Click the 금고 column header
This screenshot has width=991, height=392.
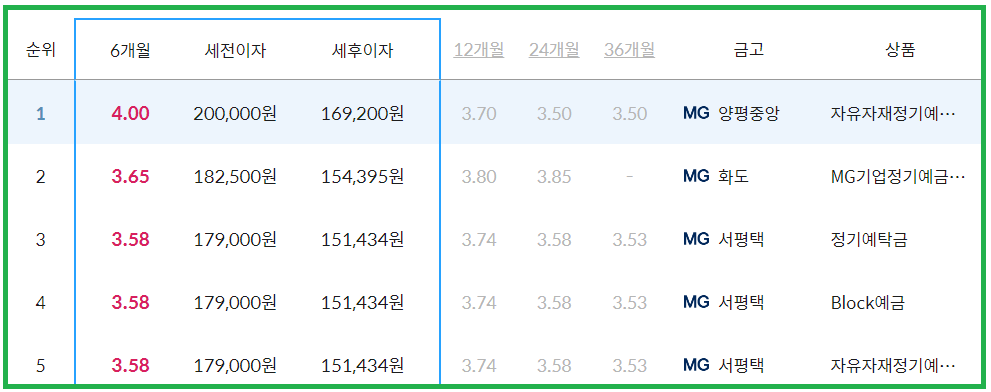tap(749, 51)
